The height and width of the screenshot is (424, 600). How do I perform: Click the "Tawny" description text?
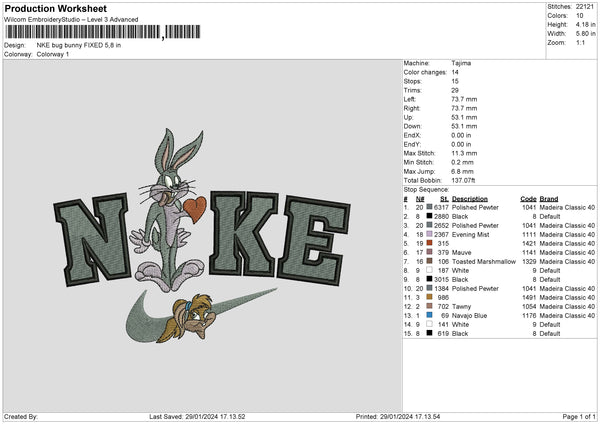(x=461, y=306)
